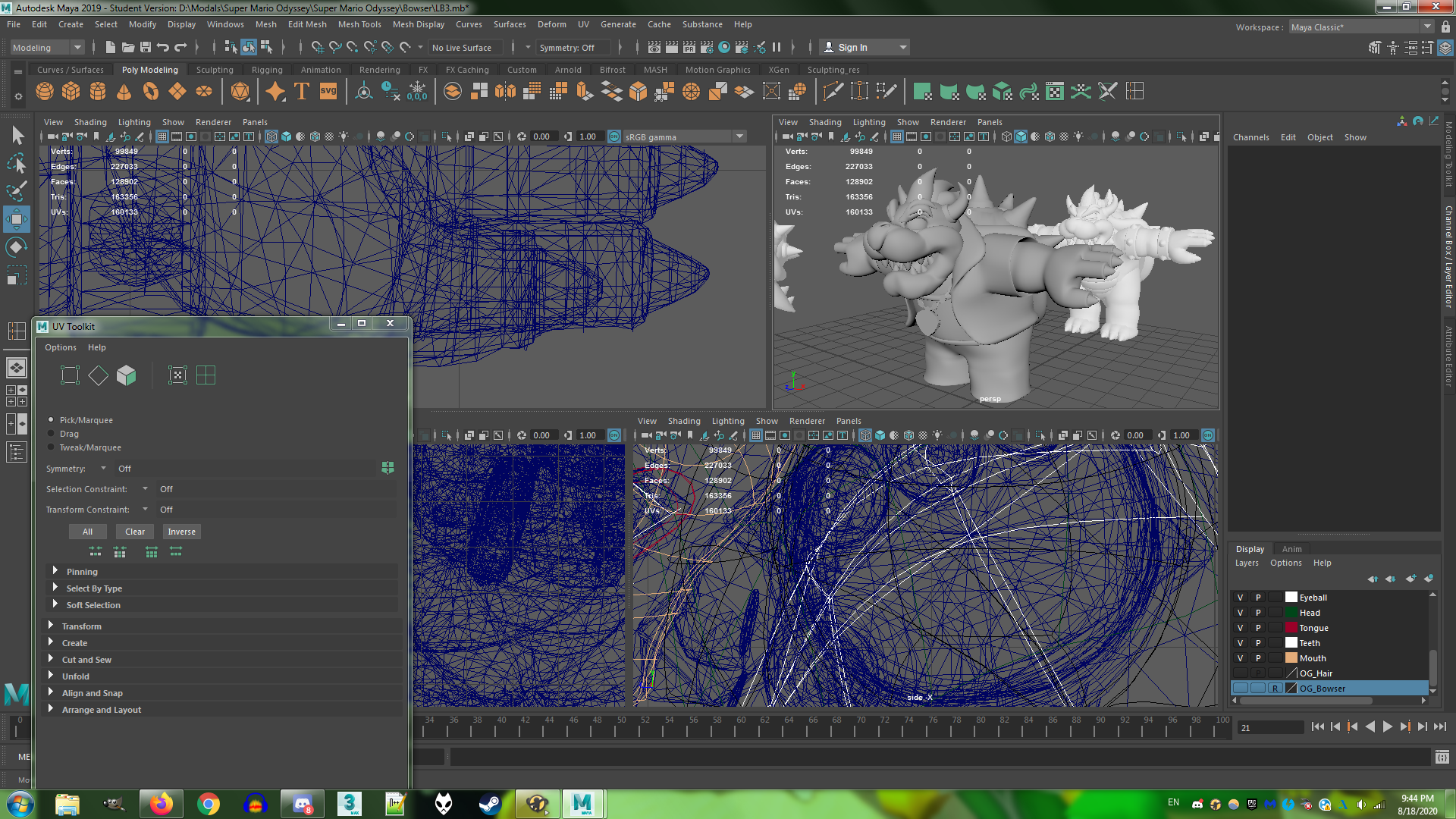Click the Polygon Type text tool icon

tap(302, 92)
